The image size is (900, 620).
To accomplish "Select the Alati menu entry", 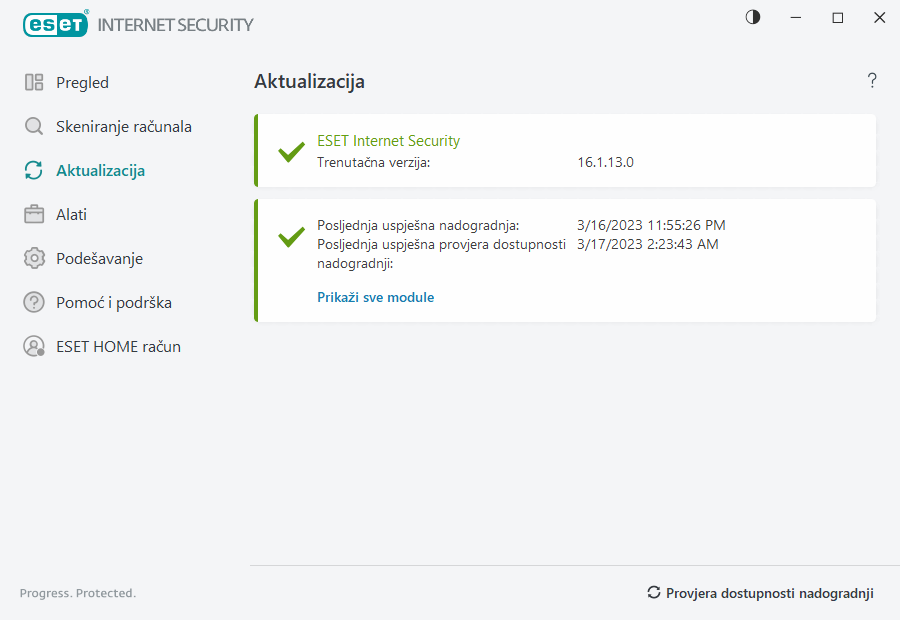I will pos(72,215).
